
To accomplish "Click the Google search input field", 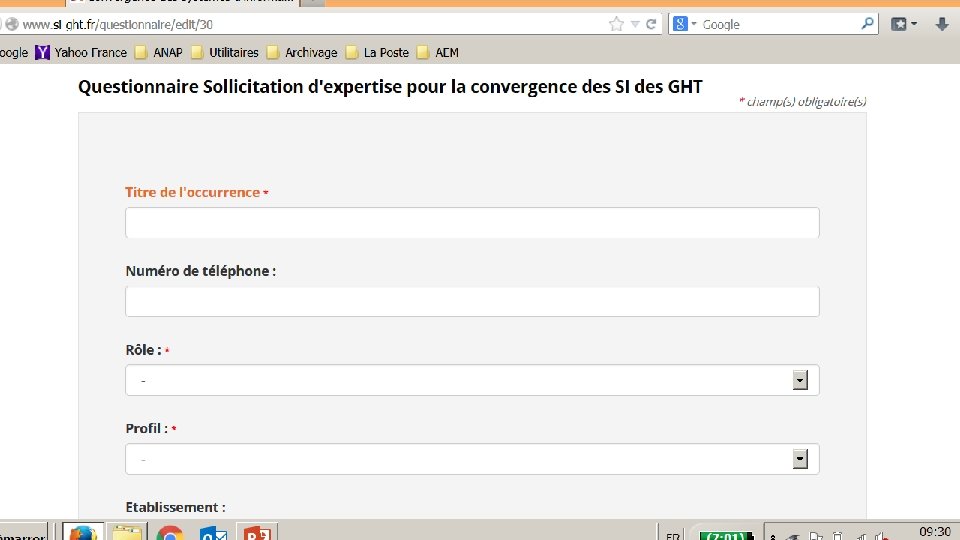I will 779,24.
